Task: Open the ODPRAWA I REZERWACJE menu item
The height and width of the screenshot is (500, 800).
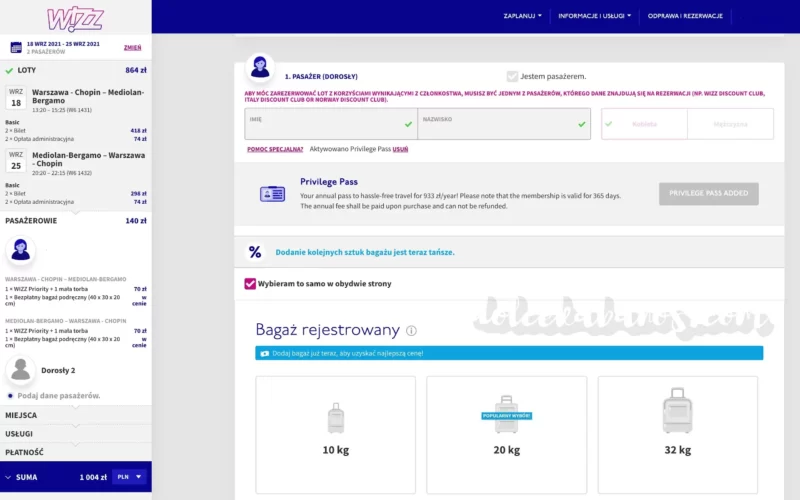Action: pos(685,16)
